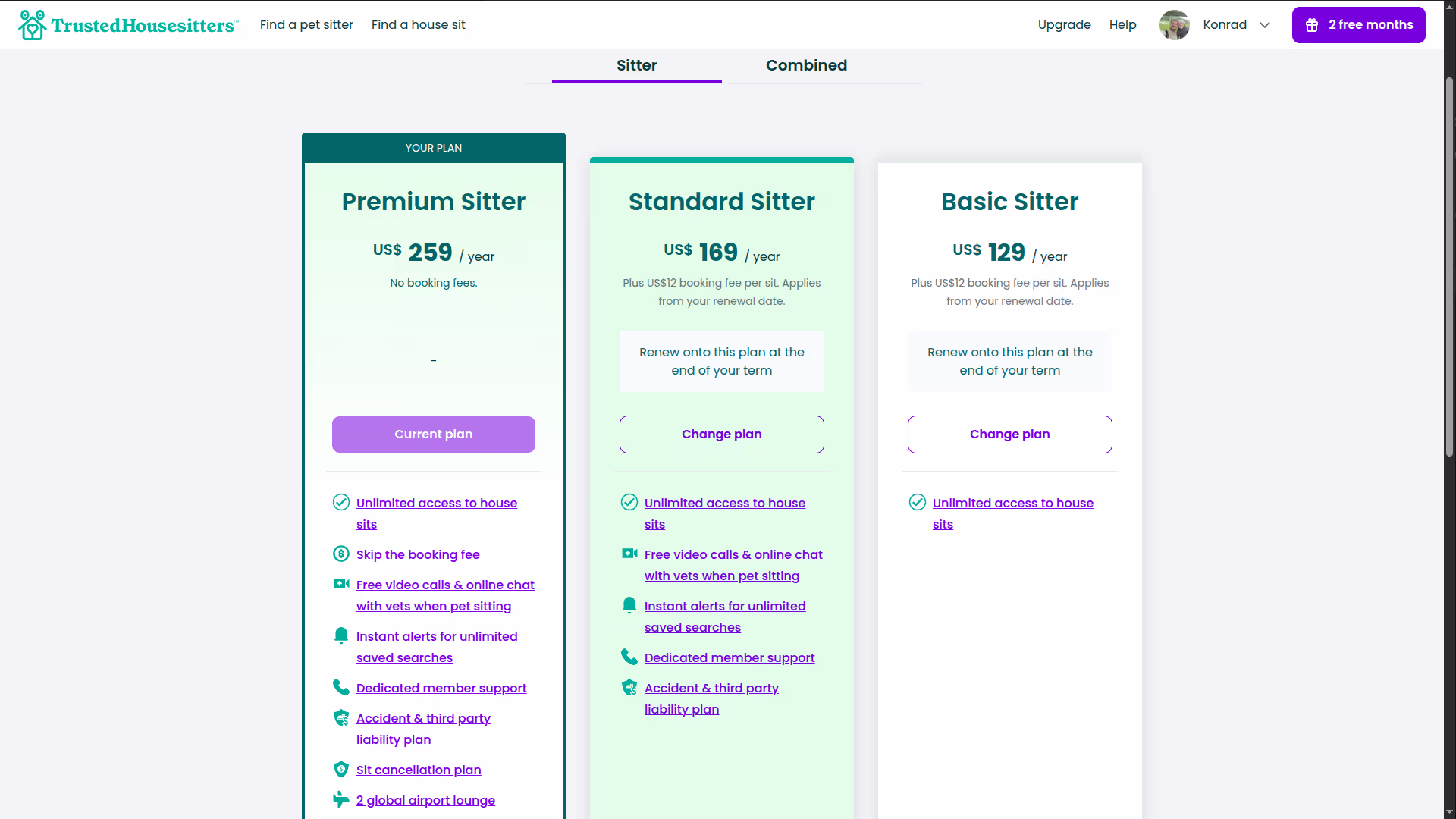Click Konrad's profile avatar picture
1456x819 pixels.
tap(1174, 24)
